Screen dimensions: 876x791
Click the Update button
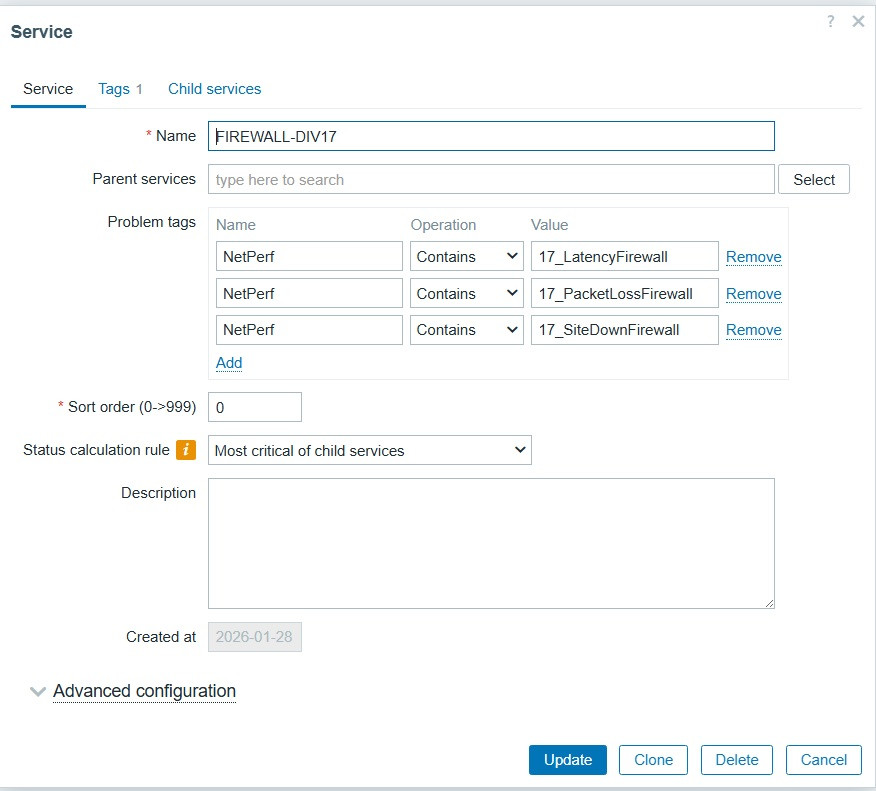568,760
